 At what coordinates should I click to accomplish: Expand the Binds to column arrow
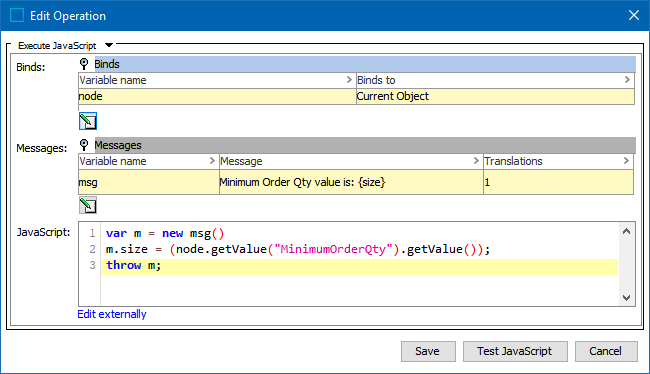[x=627, y=80]
